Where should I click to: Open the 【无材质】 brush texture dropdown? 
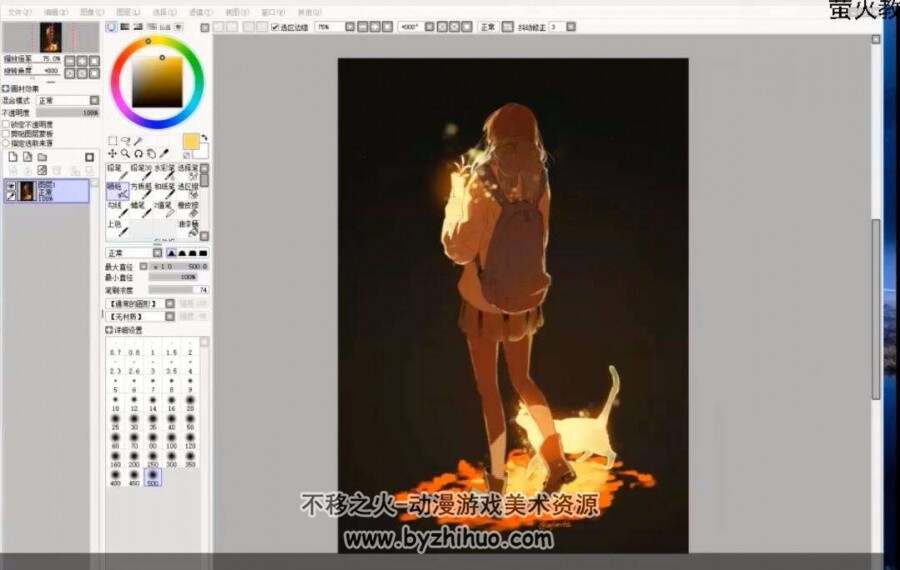[141, 317]
